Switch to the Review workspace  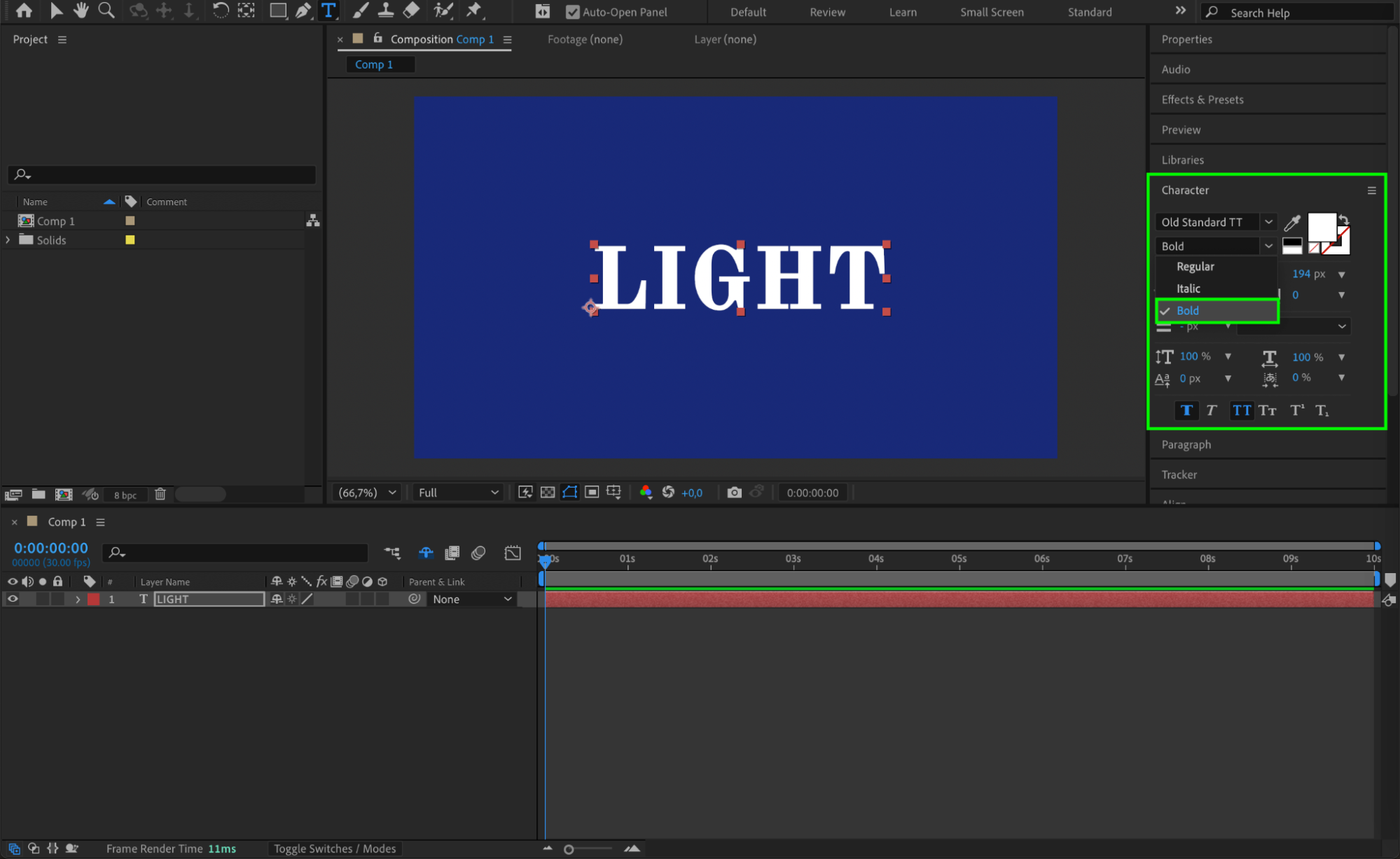[x=827, y=12]
